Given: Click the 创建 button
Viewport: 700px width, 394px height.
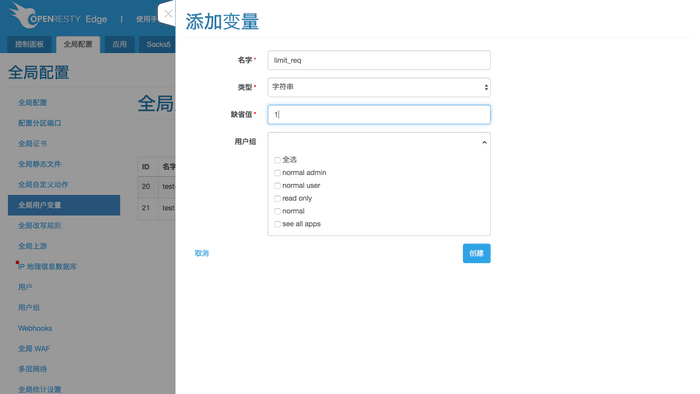Looking at the screenshot, I should [476, 253].
